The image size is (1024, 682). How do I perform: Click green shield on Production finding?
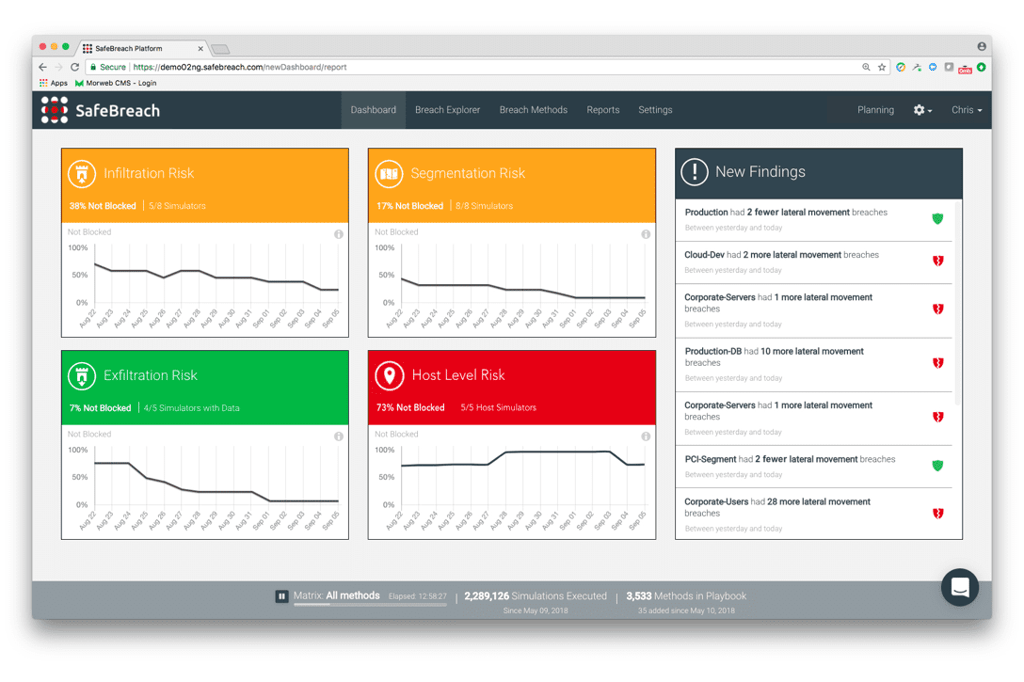click(937, 219)
